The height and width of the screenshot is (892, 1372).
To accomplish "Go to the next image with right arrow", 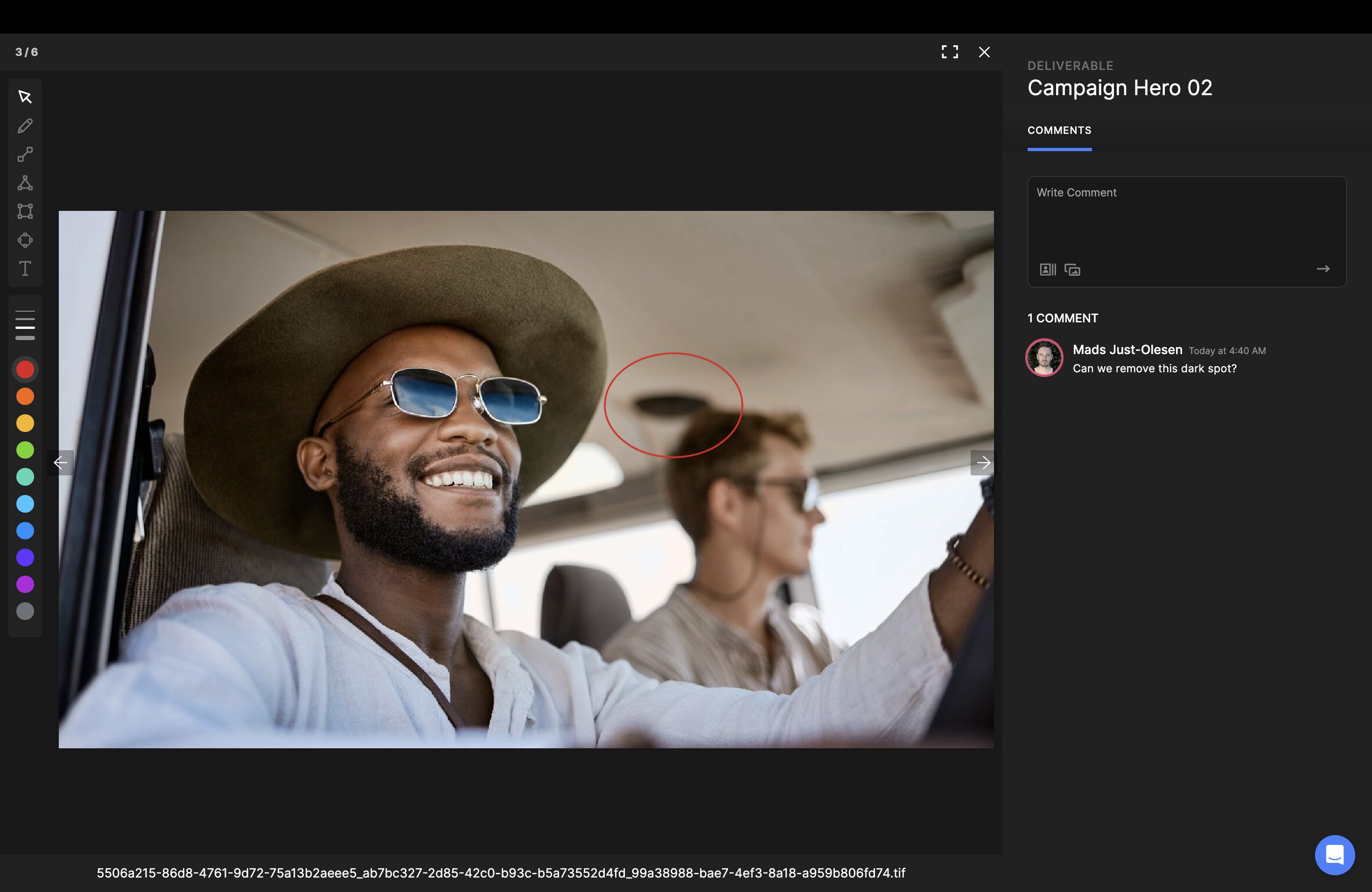I will (x=983, y=463).
